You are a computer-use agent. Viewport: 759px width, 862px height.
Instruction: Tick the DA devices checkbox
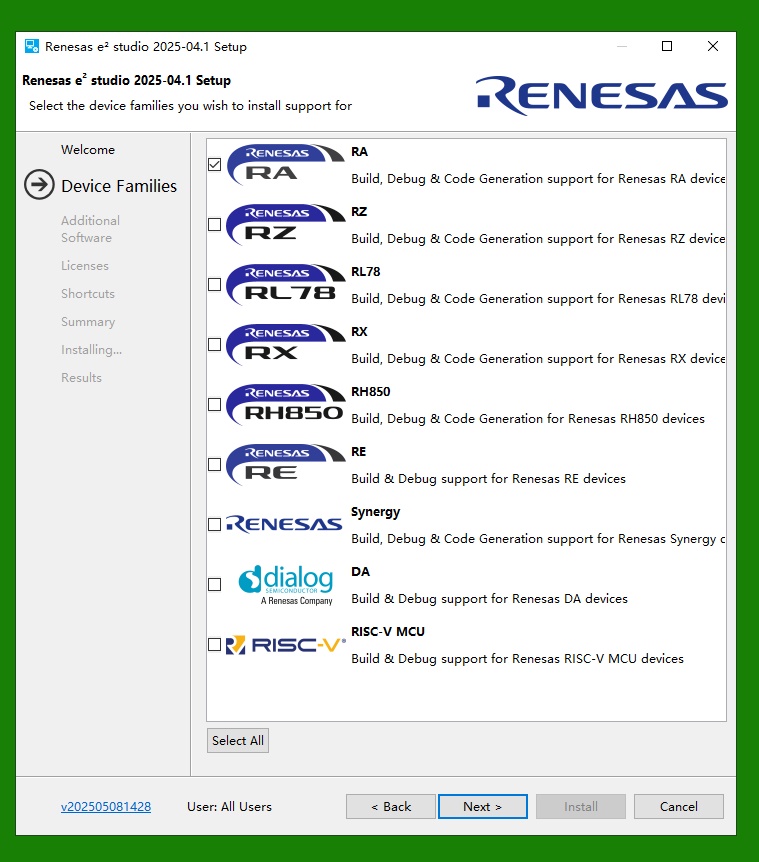pos(215,584)
